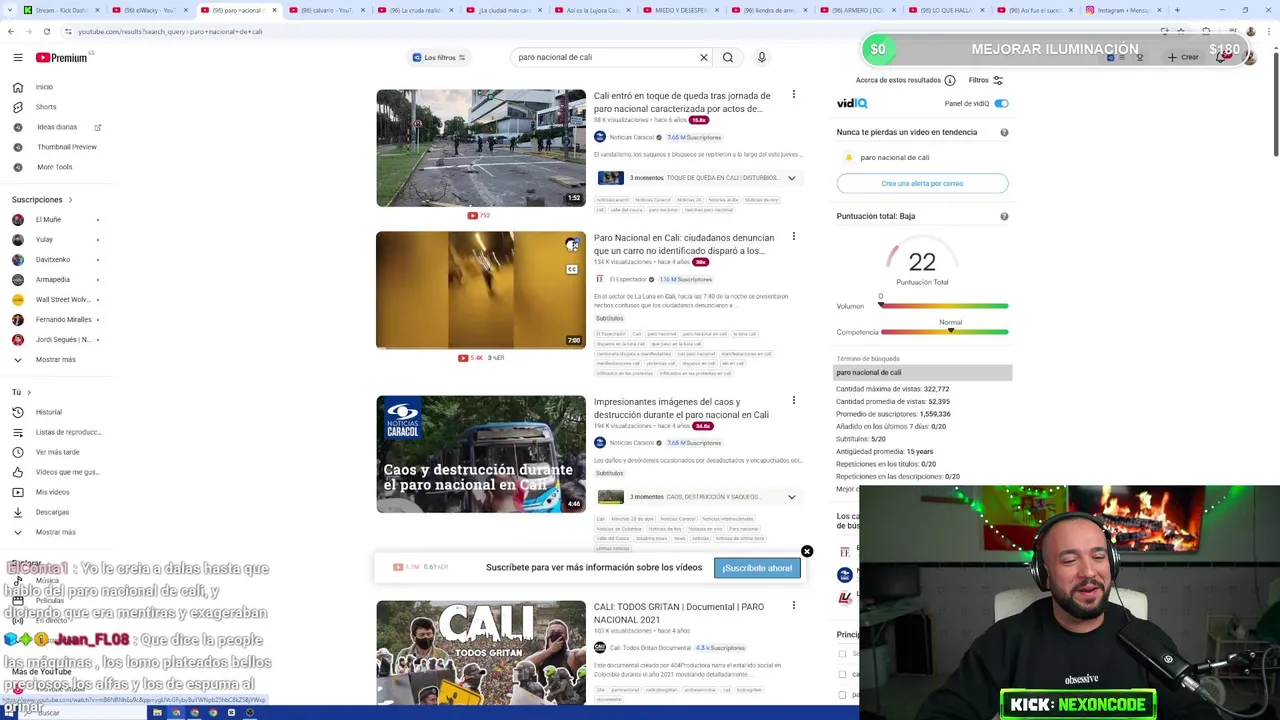Open Shorts in the sidebar
The height and width of the screenshot is (720, 1280).
click(x=46, y=107)
